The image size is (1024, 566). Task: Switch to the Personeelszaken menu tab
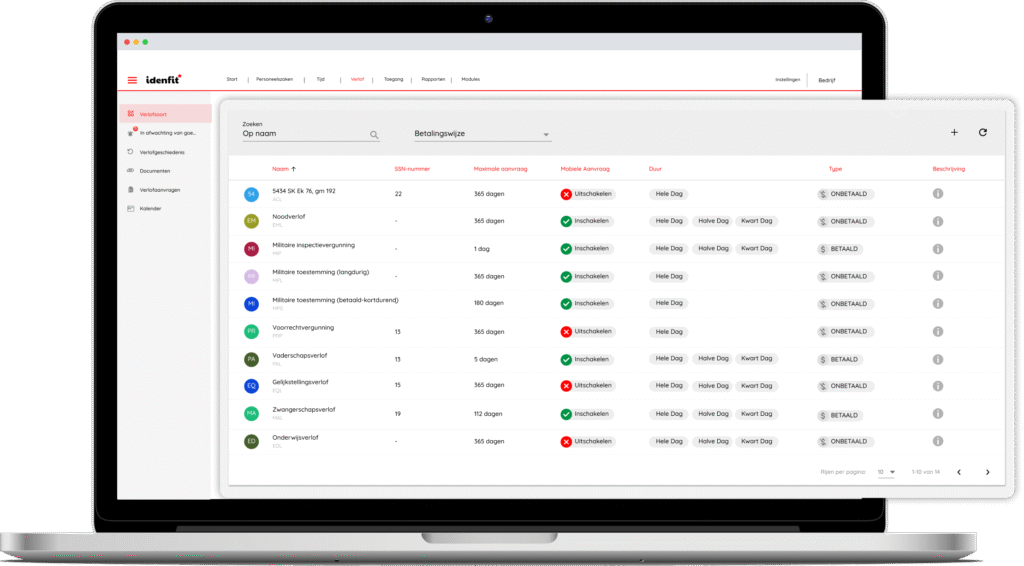pyautogui.click(x=276, y=79)
